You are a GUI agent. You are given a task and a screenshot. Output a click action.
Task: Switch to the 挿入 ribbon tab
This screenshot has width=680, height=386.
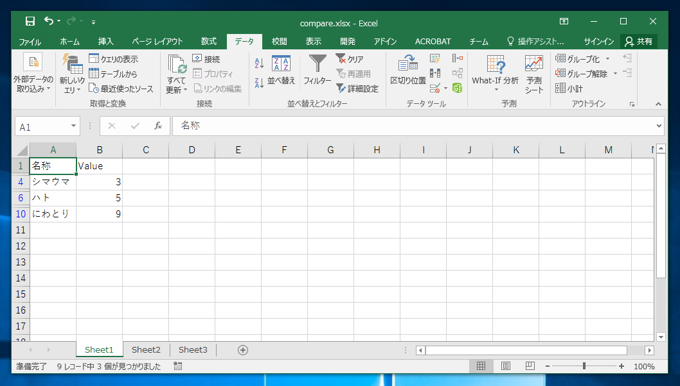[x=106, y=42]
